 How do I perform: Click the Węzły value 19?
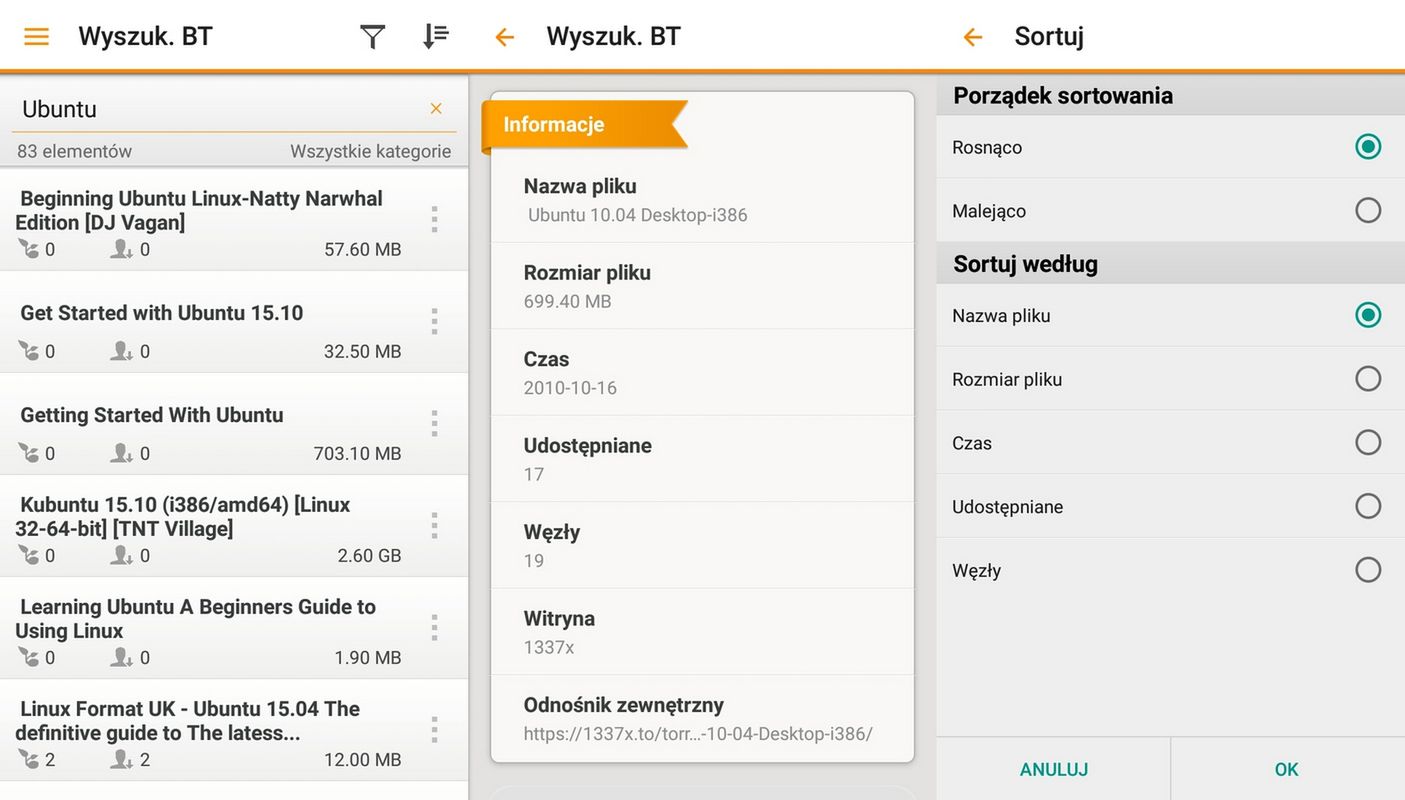pyautogui.click(x=534, y=561)
